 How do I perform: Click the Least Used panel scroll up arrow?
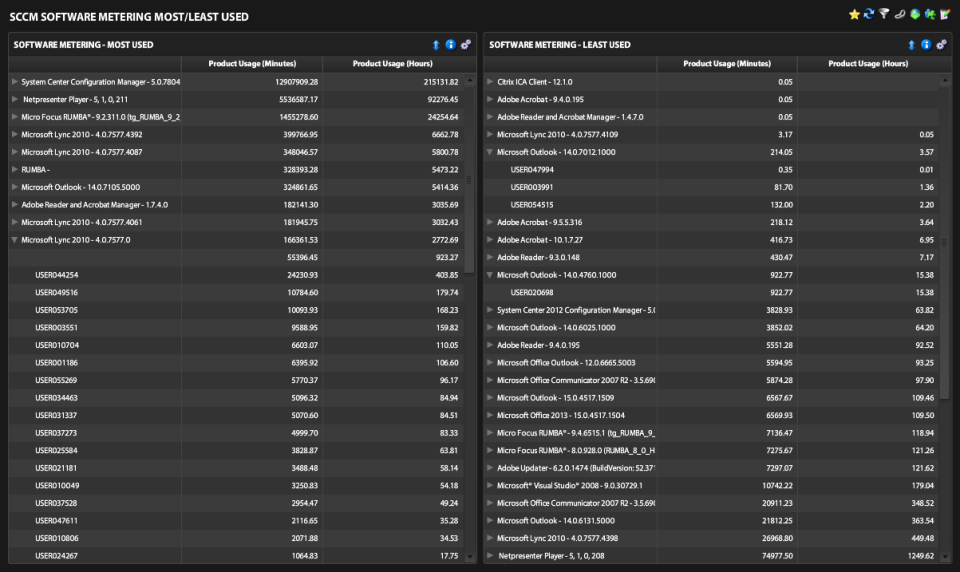pyautogui.click(x=945, y=80)
